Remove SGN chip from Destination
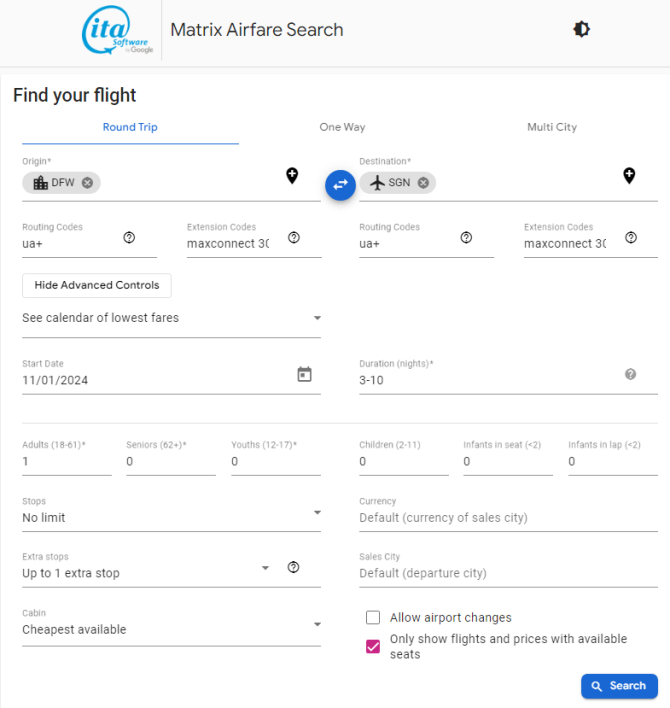670x708 pixels. coord(423,182)
